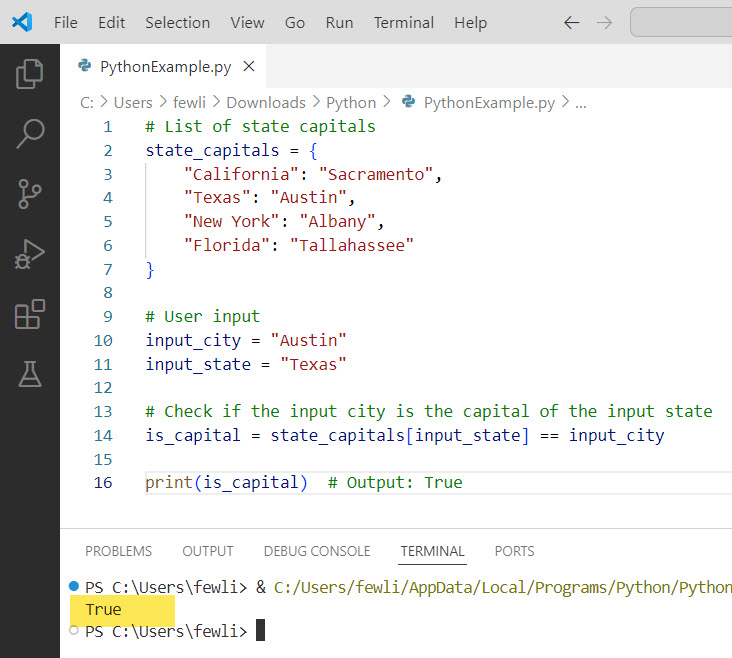Open the Selection menu
This screenshot has width=732, height=658.
177,22
